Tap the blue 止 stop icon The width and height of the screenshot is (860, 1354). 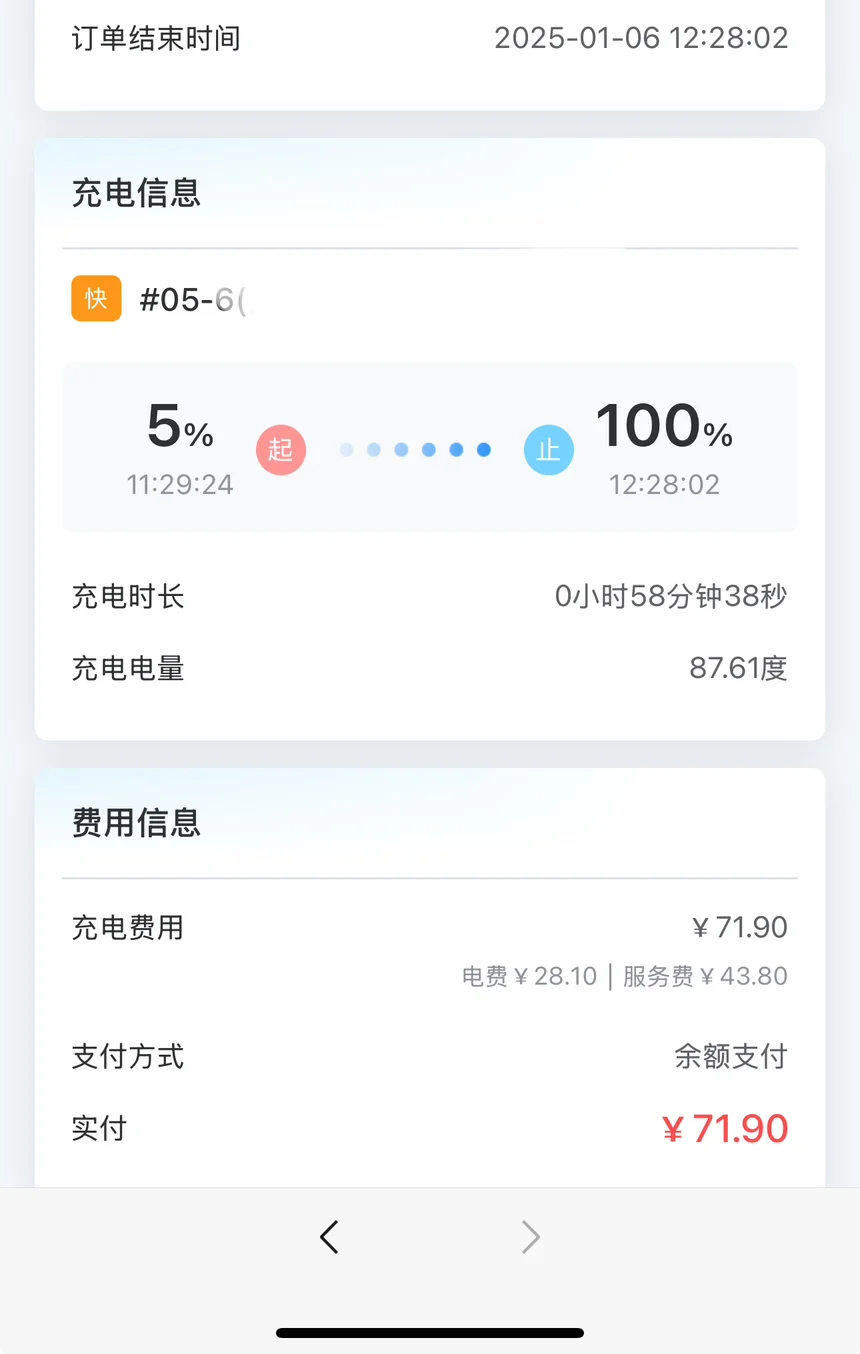point(549,451)
